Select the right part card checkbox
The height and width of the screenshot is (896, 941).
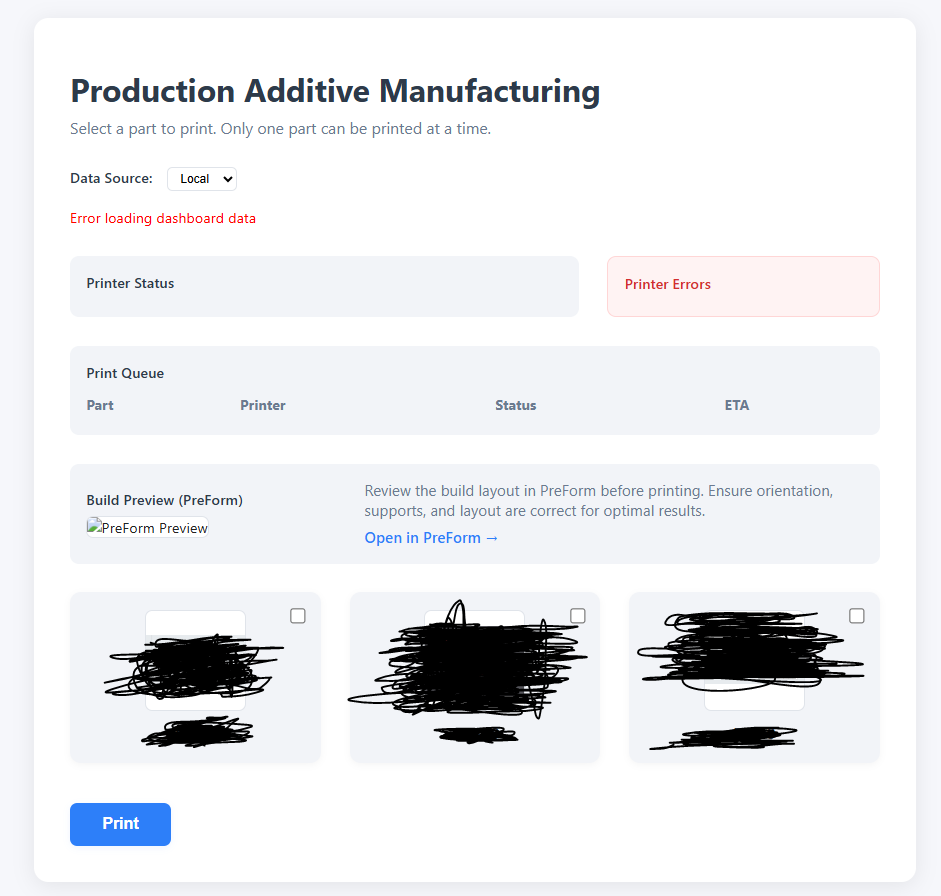coord(857,616)
